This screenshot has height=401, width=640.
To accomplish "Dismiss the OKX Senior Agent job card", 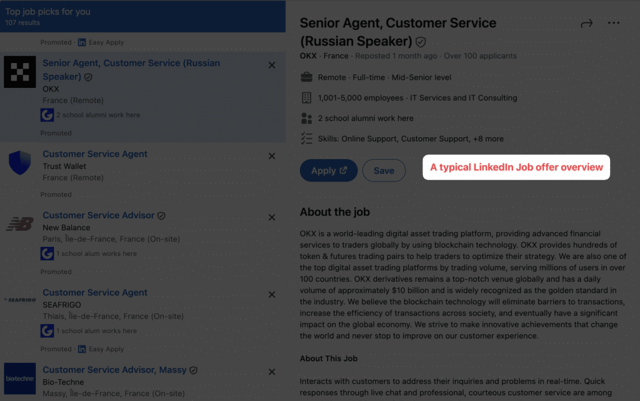I will pos(272,65).
